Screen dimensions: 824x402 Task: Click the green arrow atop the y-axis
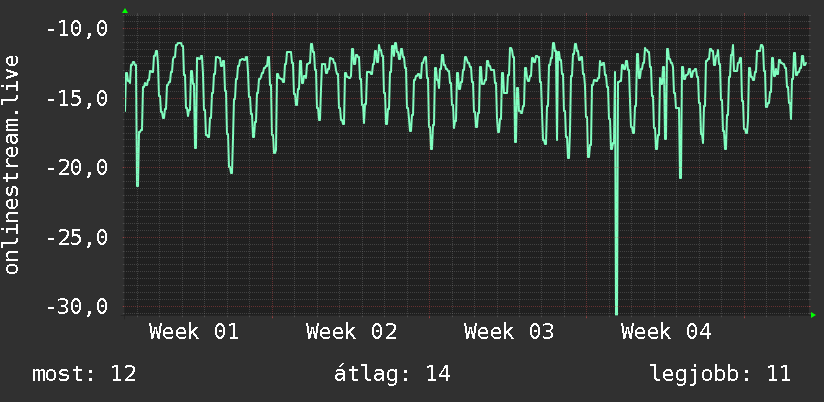(x=125, y=11)
